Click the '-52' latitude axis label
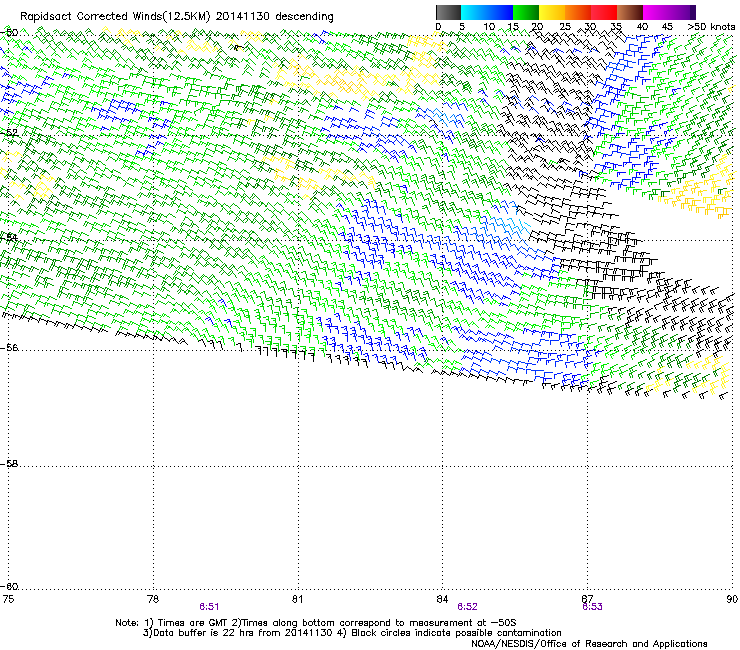Viewport: 740px width, 650px height. click(9, 133)
